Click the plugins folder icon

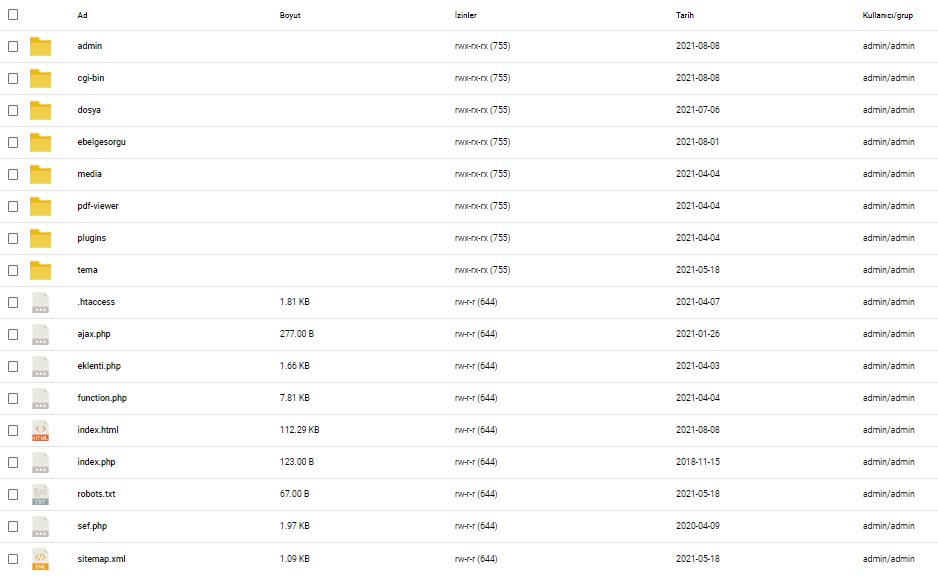(40, 238)
